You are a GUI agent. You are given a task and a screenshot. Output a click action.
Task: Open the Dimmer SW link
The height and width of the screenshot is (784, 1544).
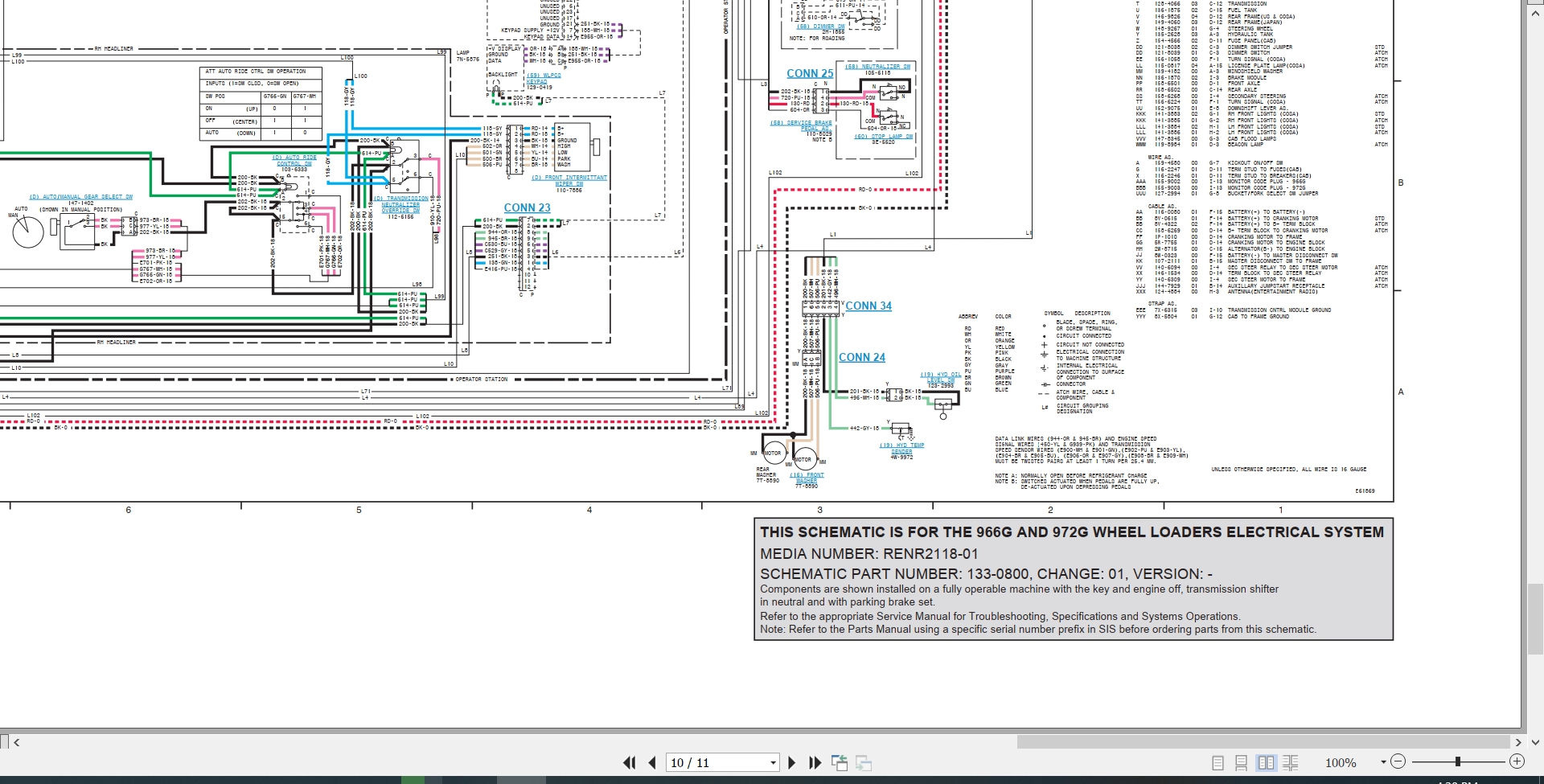click(820, 27)
